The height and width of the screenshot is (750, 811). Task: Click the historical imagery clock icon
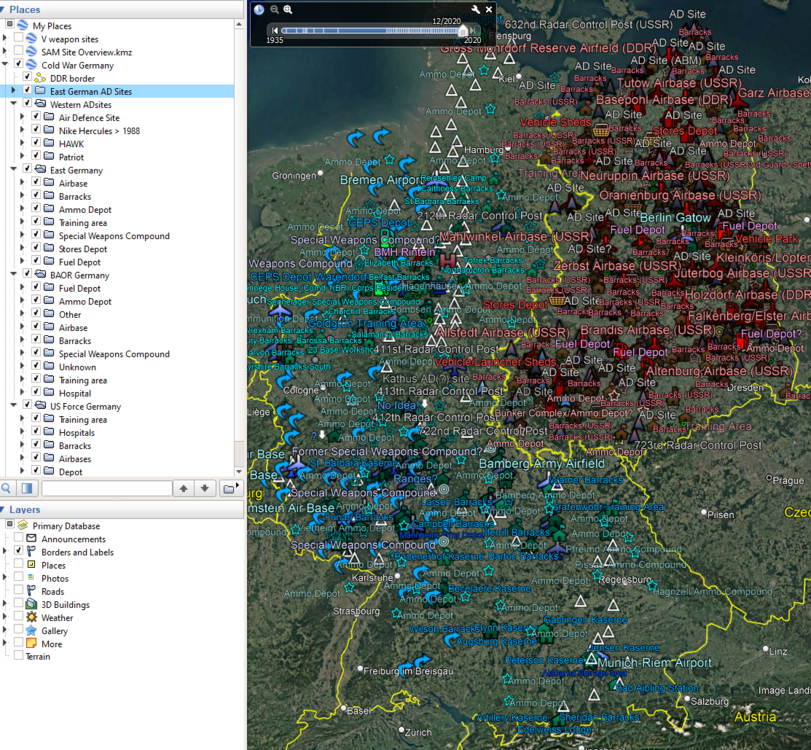(259, 10)
